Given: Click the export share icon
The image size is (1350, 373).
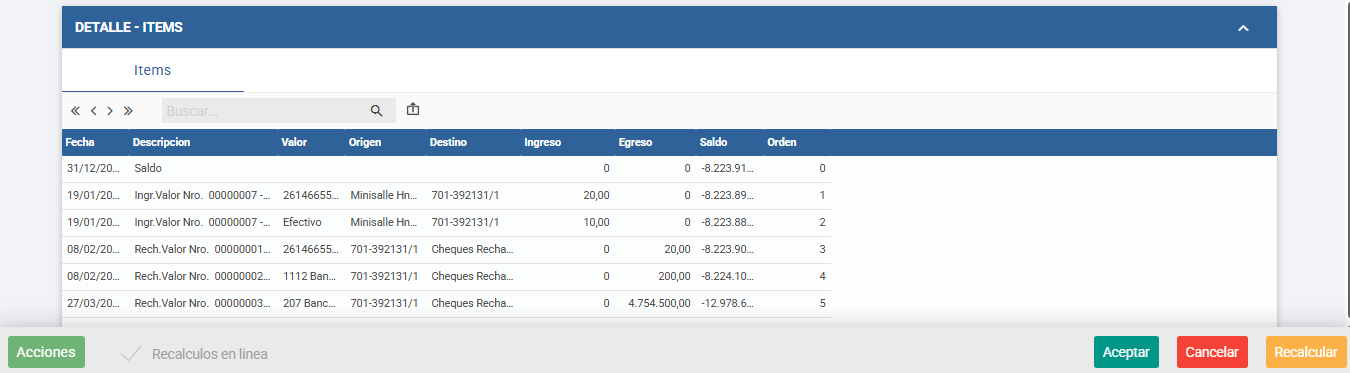Looking at the screenshot, I should click(x=413, y=110).
